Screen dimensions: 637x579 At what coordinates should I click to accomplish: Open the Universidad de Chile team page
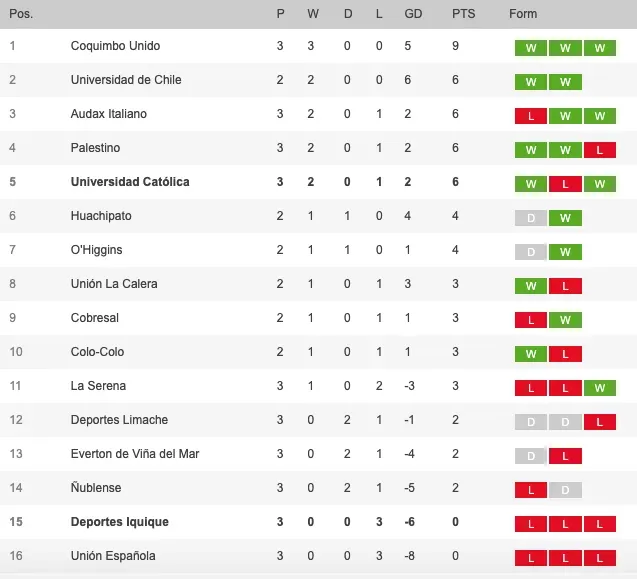(126, 80)
